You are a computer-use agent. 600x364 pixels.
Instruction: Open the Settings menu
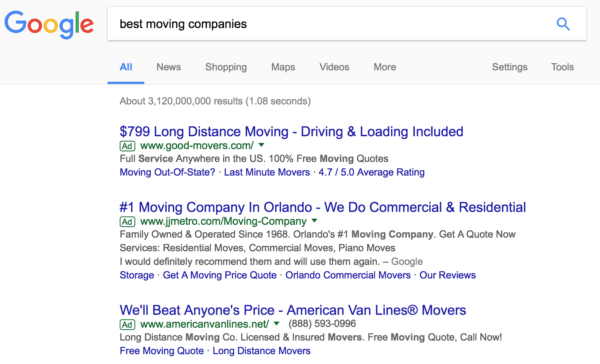510,67
